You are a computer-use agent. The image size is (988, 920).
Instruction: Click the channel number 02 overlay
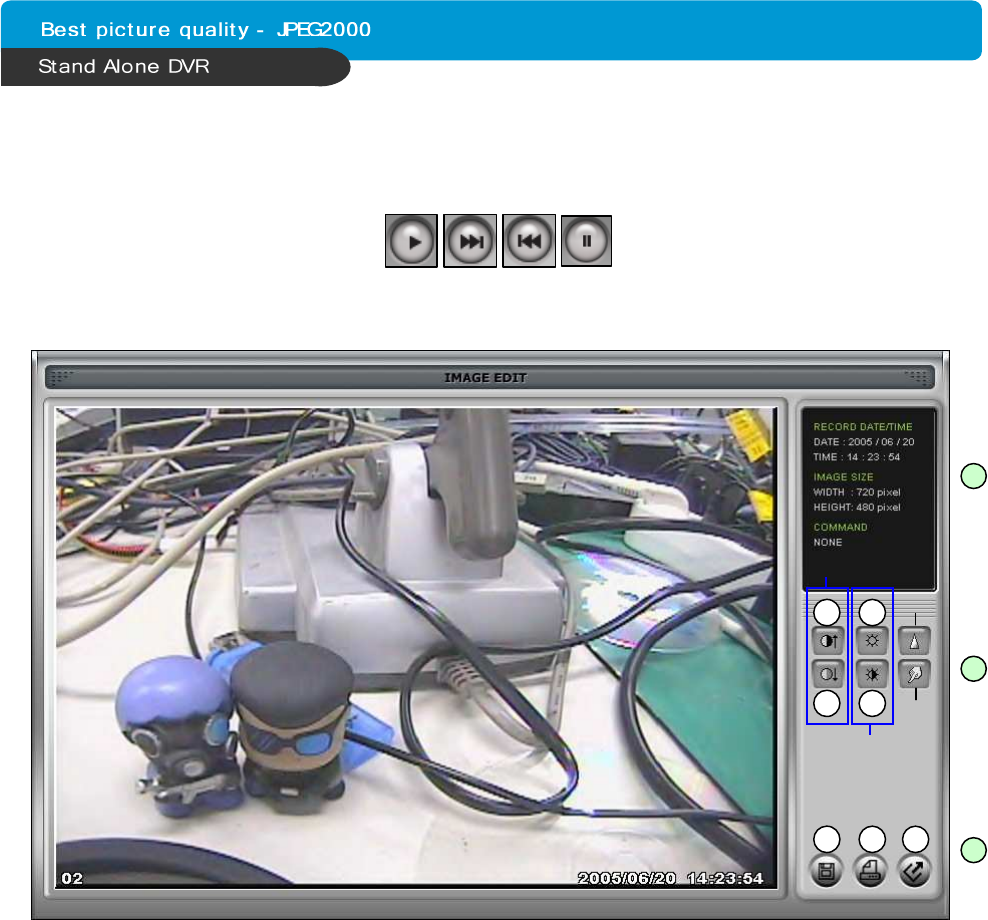[72, 878]
